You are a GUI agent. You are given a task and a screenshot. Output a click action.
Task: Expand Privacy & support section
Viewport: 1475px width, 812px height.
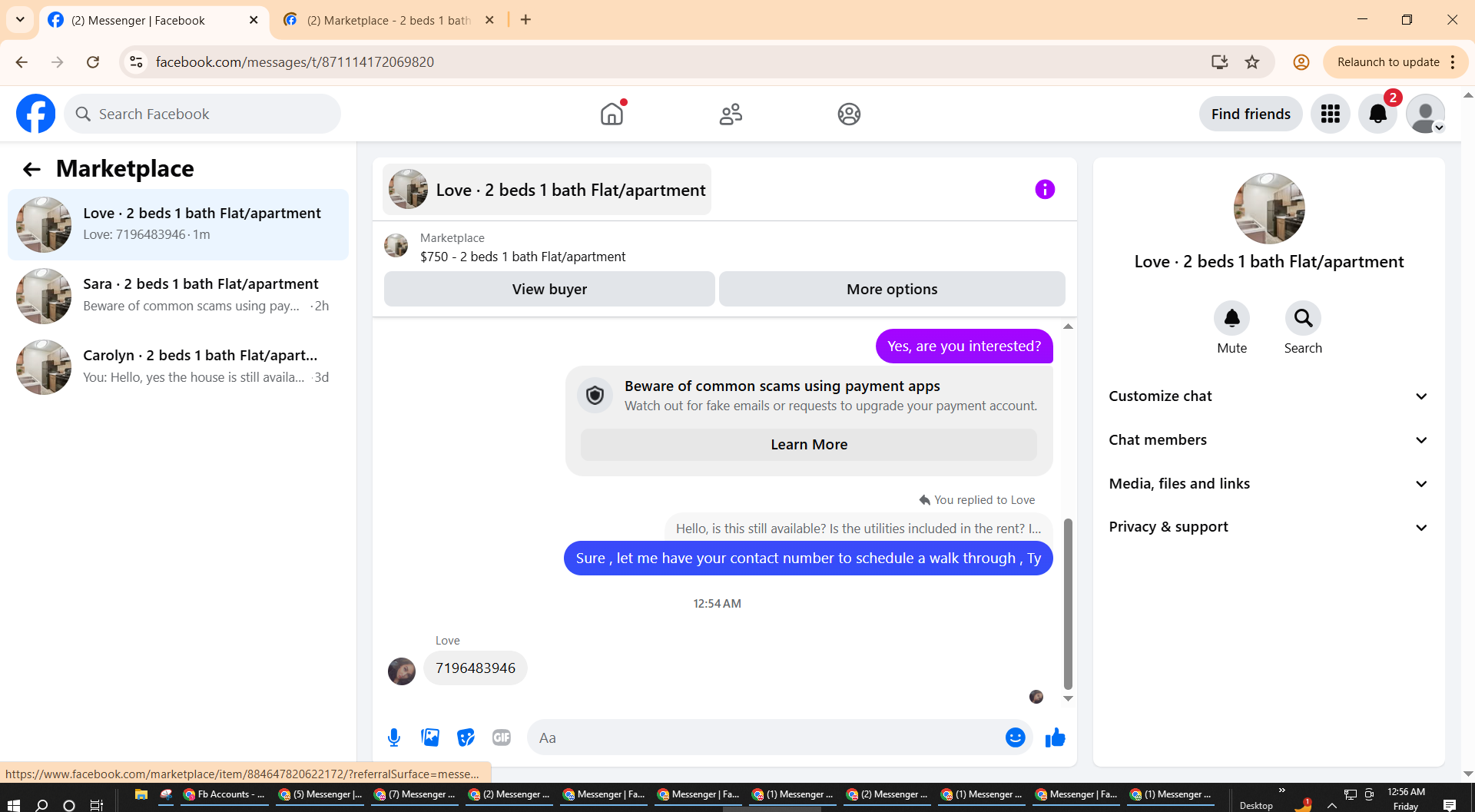tap(1269, 527)
